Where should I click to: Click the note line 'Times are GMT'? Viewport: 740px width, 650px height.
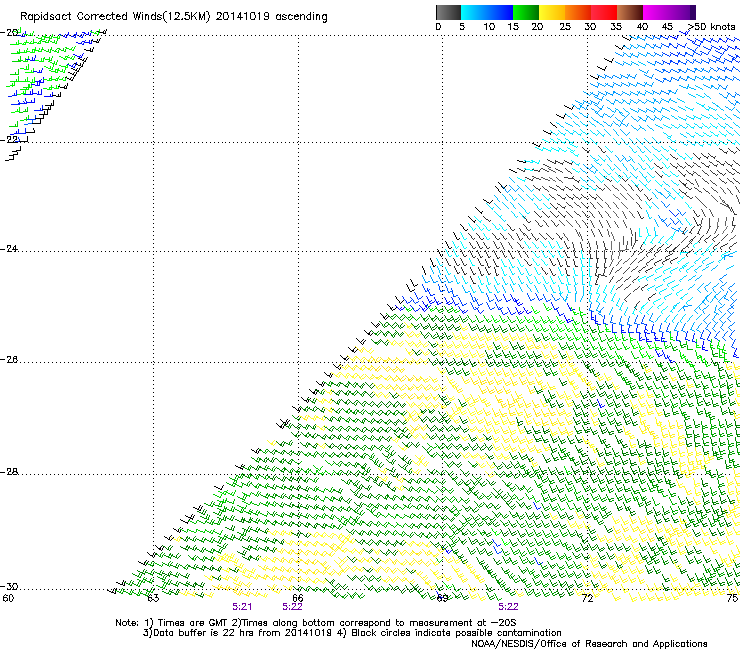click(x=193, y=623)
